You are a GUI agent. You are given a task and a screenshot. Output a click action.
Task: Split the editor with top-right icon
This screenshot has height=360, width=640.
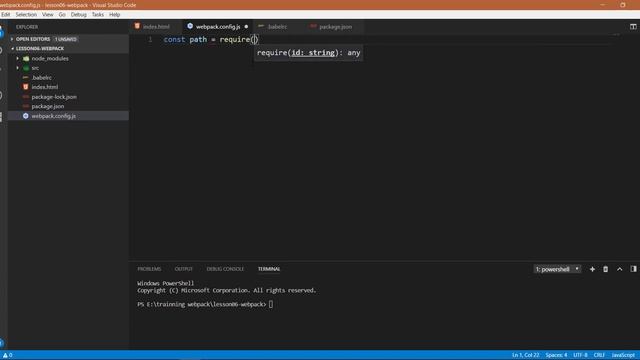pos(633,27)
